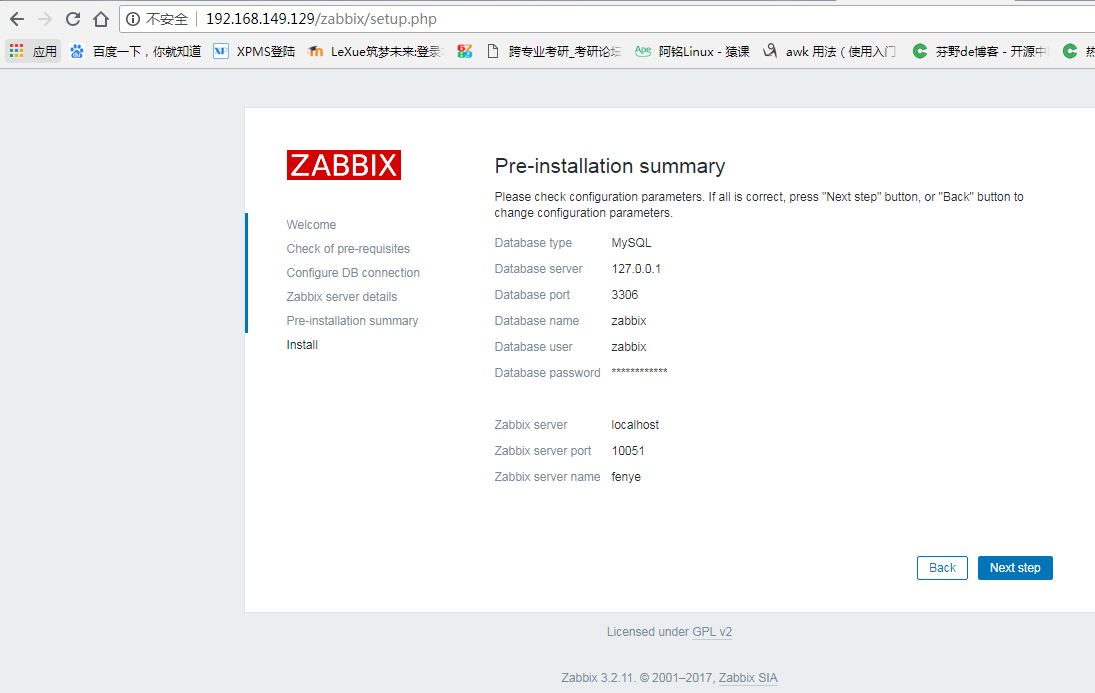Screen dimensions: 1095x693
Task: Click the ZABBIX logo
Action: click(x=344, y=165)
